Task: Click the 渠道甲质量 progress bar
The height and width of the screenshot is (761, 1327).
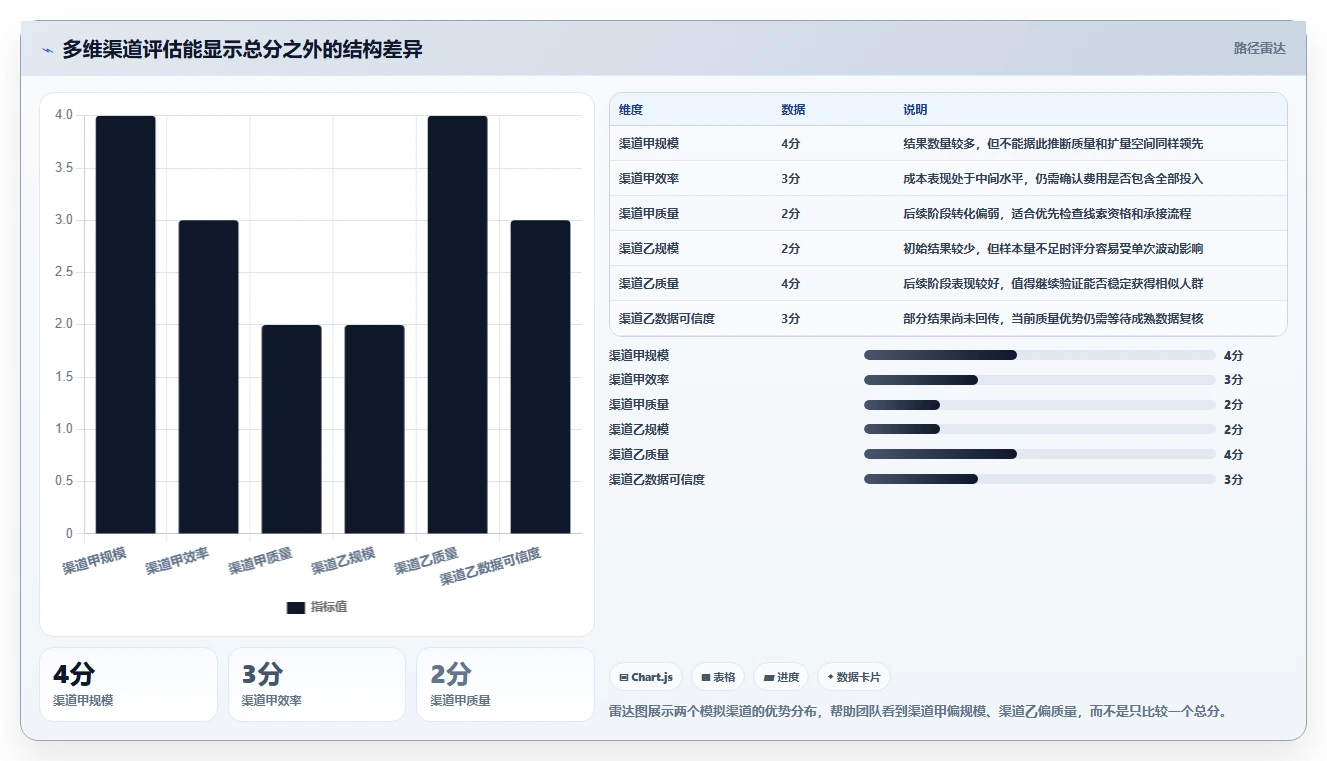Action: coord(1040,405)
